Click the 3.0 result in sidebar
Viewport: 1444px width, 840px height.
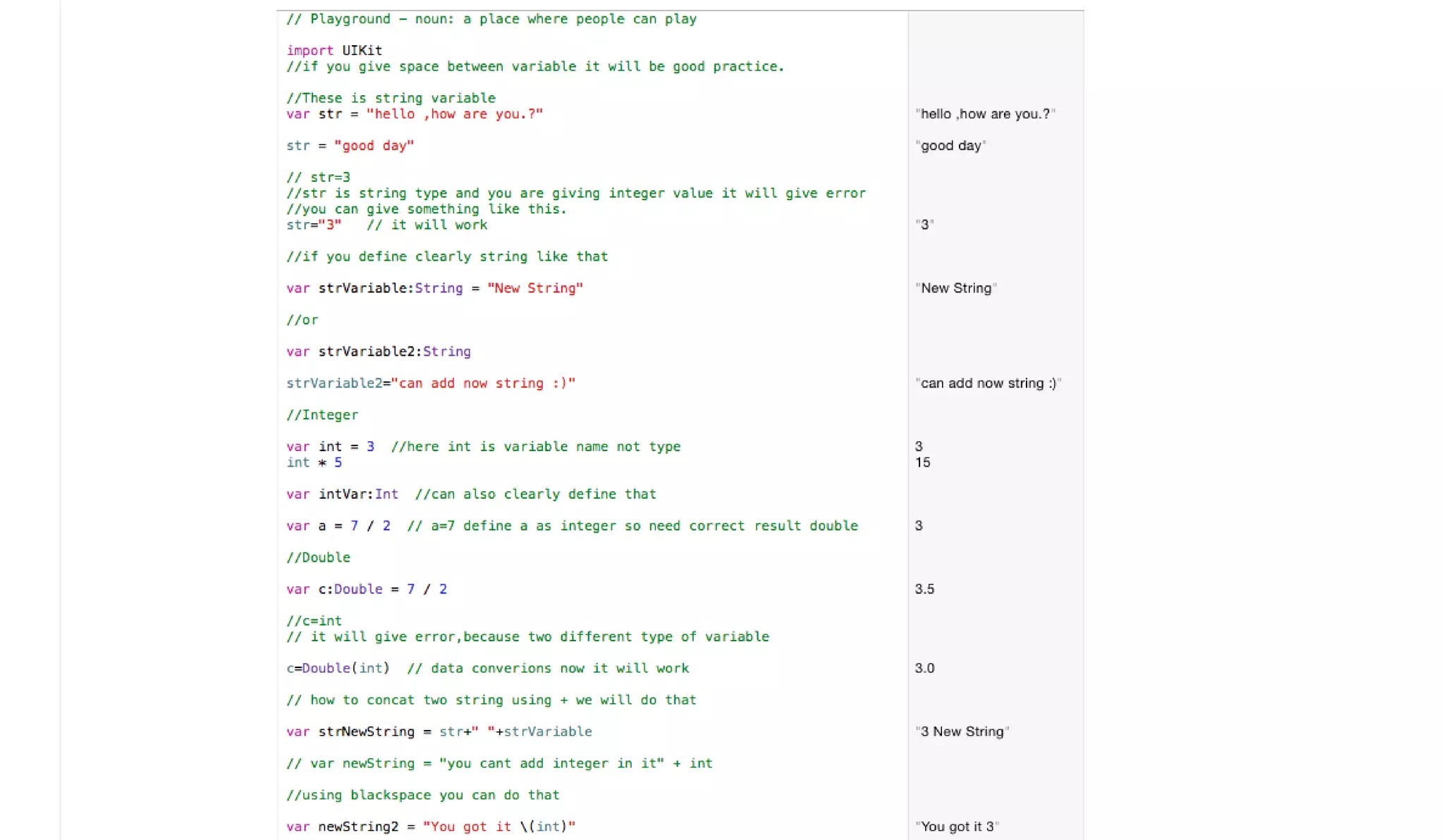(x=924, y=668)
